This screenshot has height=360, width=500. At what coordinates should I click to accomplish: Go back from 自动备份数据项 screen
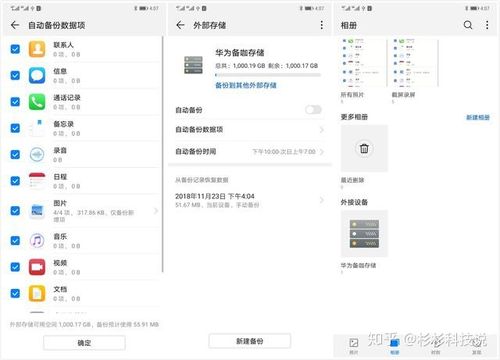[x=15, y=25]
